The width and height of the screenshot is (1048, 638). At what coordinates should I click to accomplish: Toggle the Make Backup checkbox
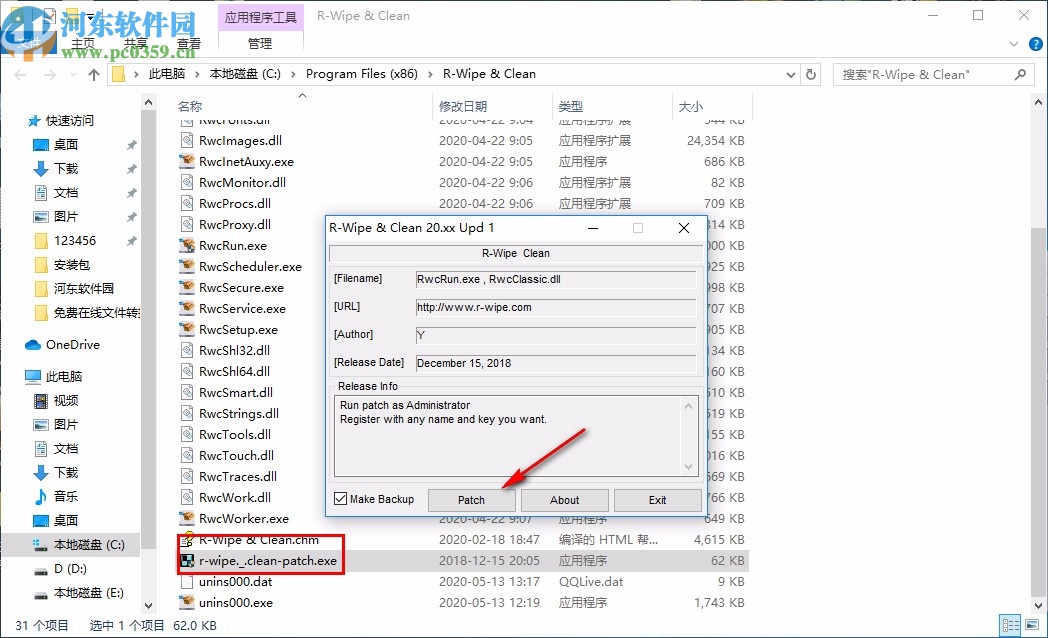341,498
